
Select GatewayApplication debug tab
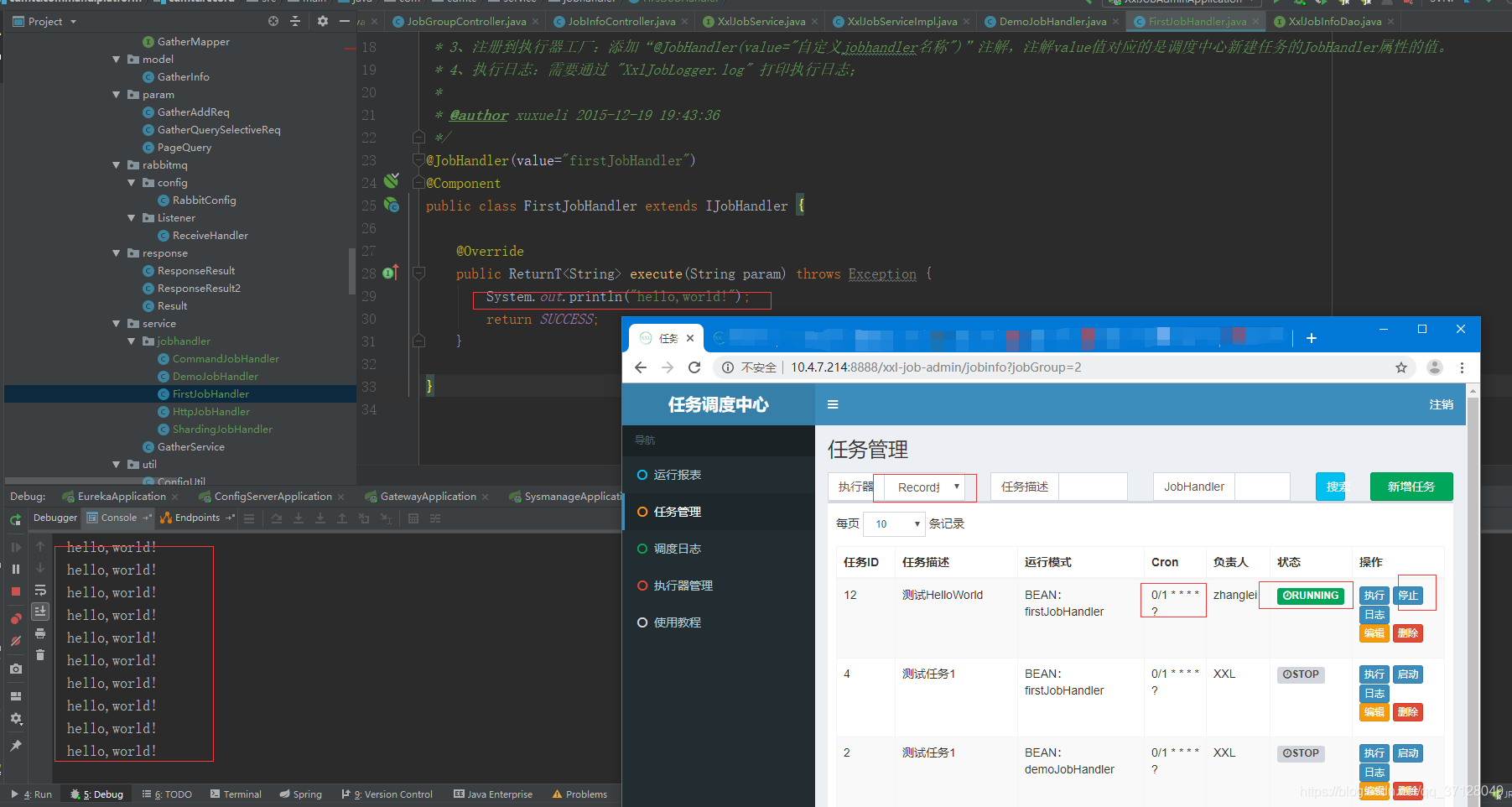coord(428,497)
